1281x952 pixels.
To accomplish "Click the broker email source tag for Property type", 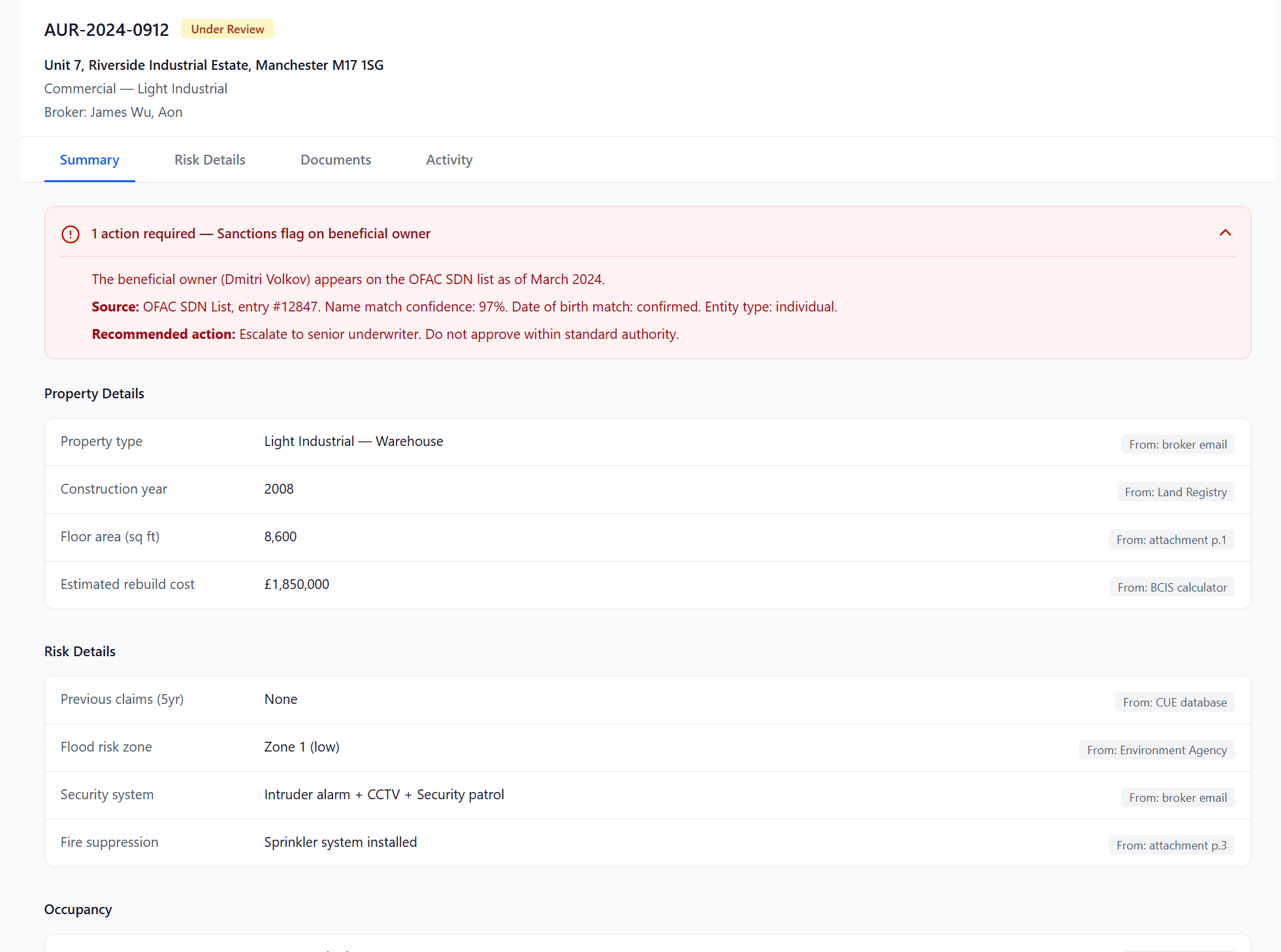I will pos(1177,445).
